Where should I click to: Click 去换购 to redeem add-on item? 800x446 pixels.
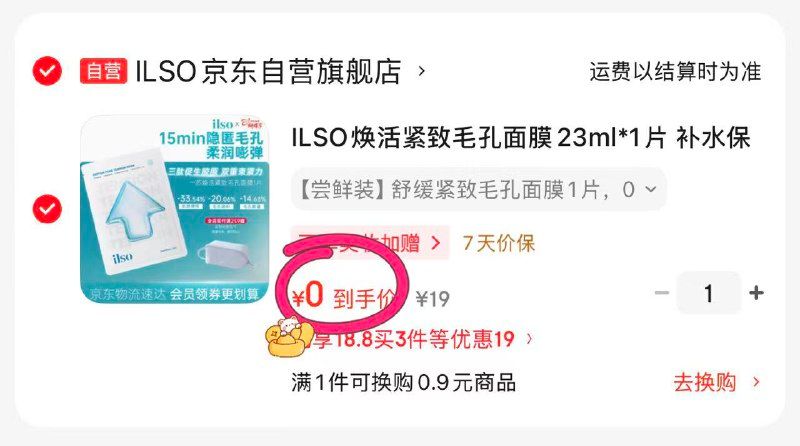[x=705, y=382]
